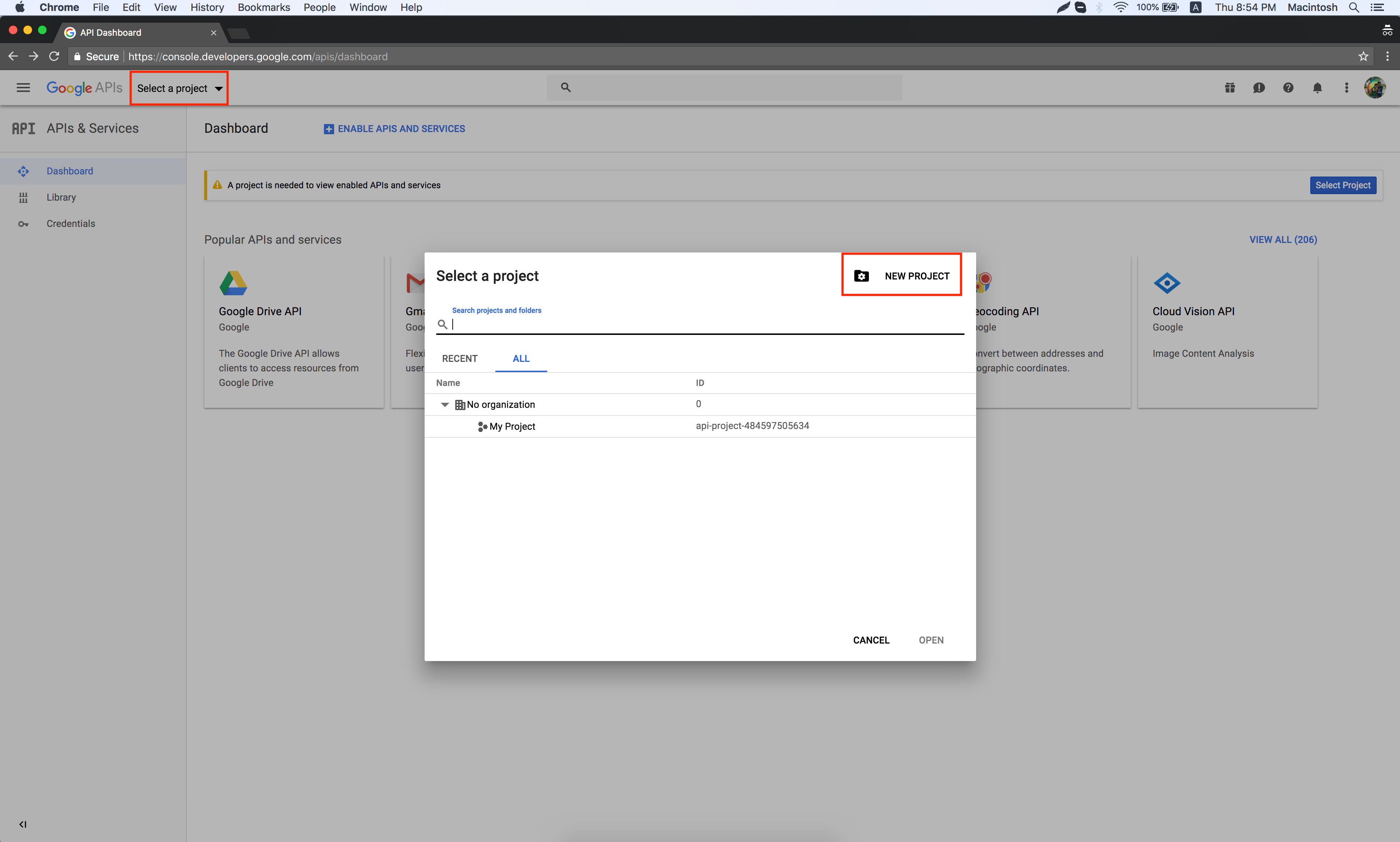Focus the search projects and folders field
Screen dimensions: 1400x842
click(x=703, y=325)
